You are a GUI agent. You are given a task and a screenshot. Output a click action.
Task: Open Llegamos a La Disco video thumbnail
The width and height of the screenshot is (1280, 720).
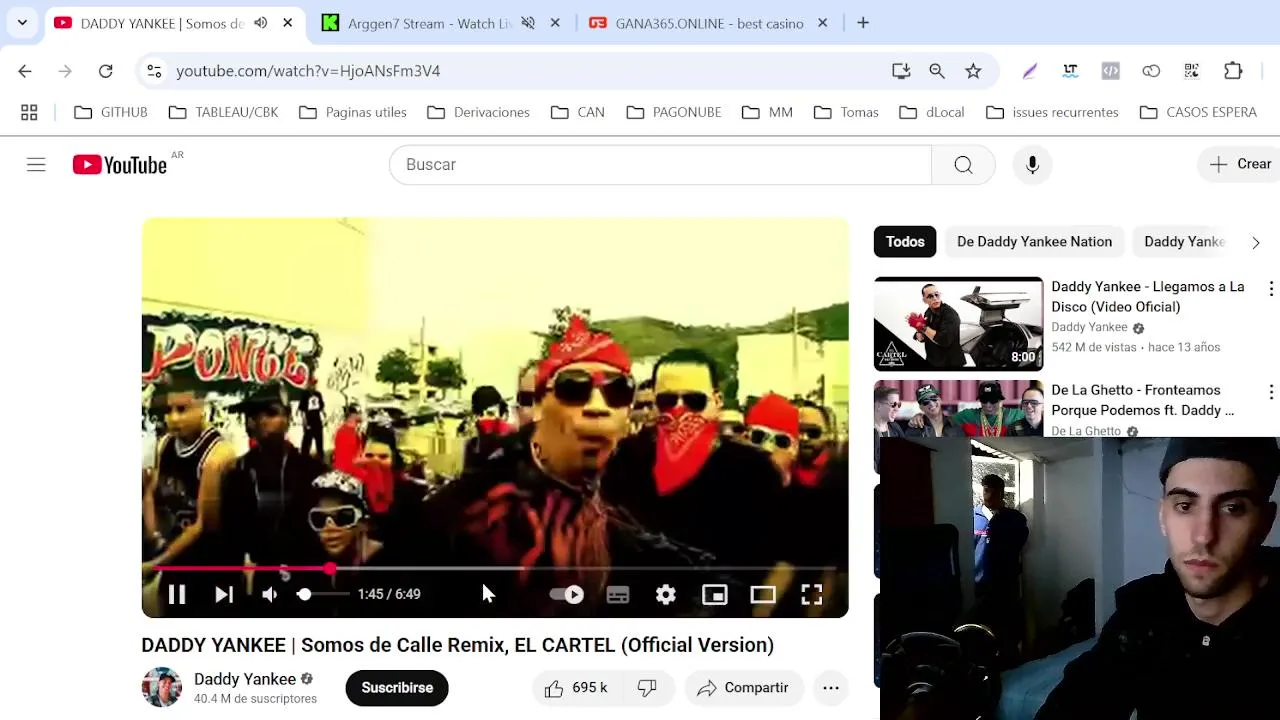(959, 324)
